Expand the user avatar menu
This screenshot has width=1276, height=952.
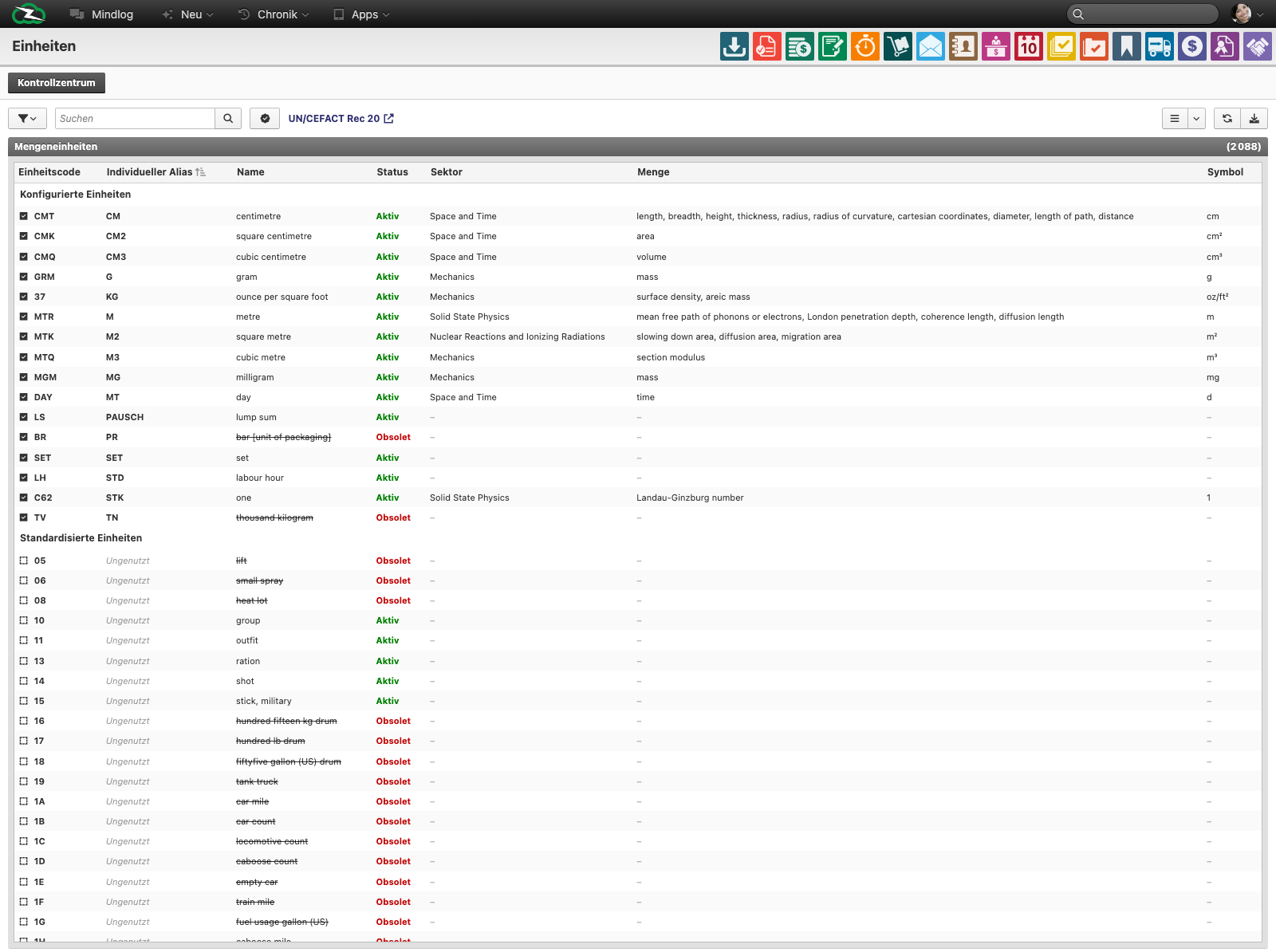point(1248,14)
